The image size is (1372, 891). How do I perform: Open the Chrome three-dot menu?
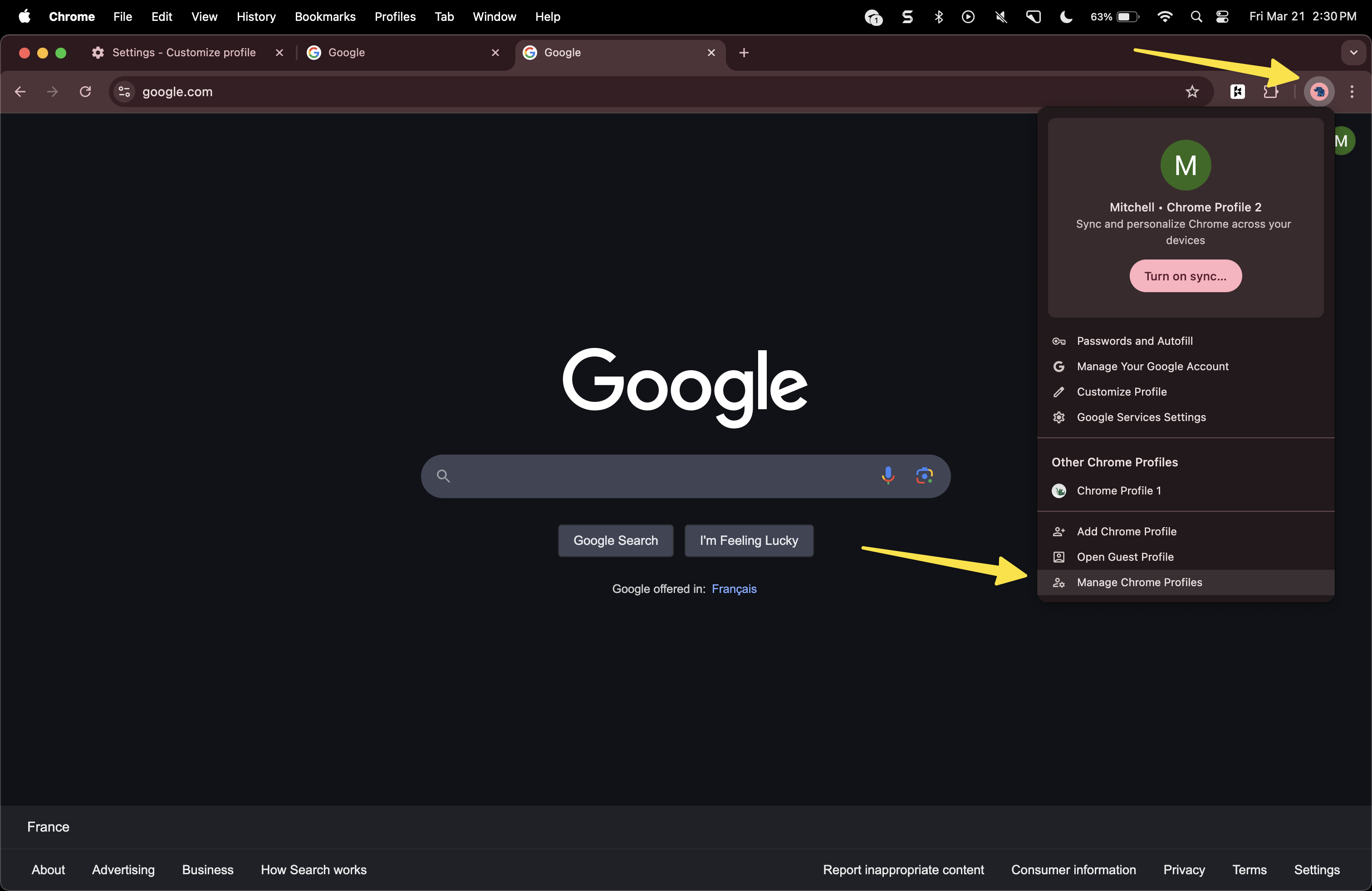[1352, 92]
